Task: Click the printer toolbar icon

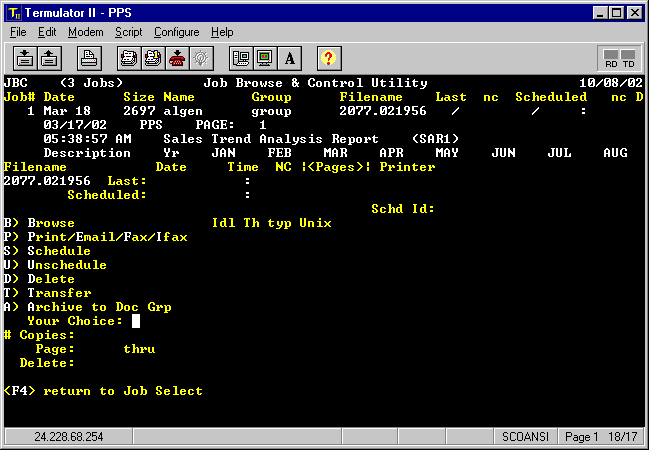Action: click(89, 58)
